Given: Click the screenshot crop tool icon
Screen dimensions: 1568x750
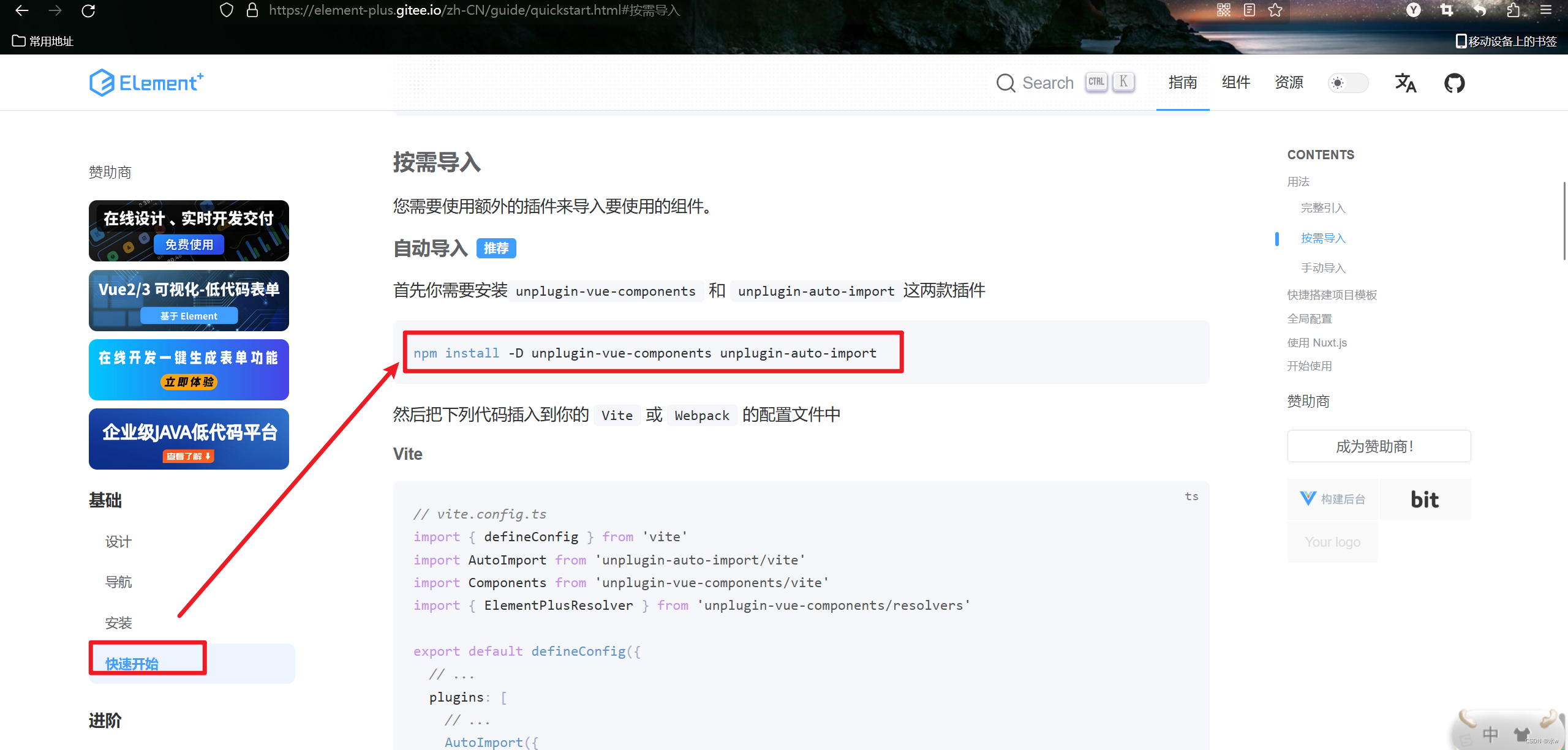Looking at the screenshot, I should [x=1447, y=10].
